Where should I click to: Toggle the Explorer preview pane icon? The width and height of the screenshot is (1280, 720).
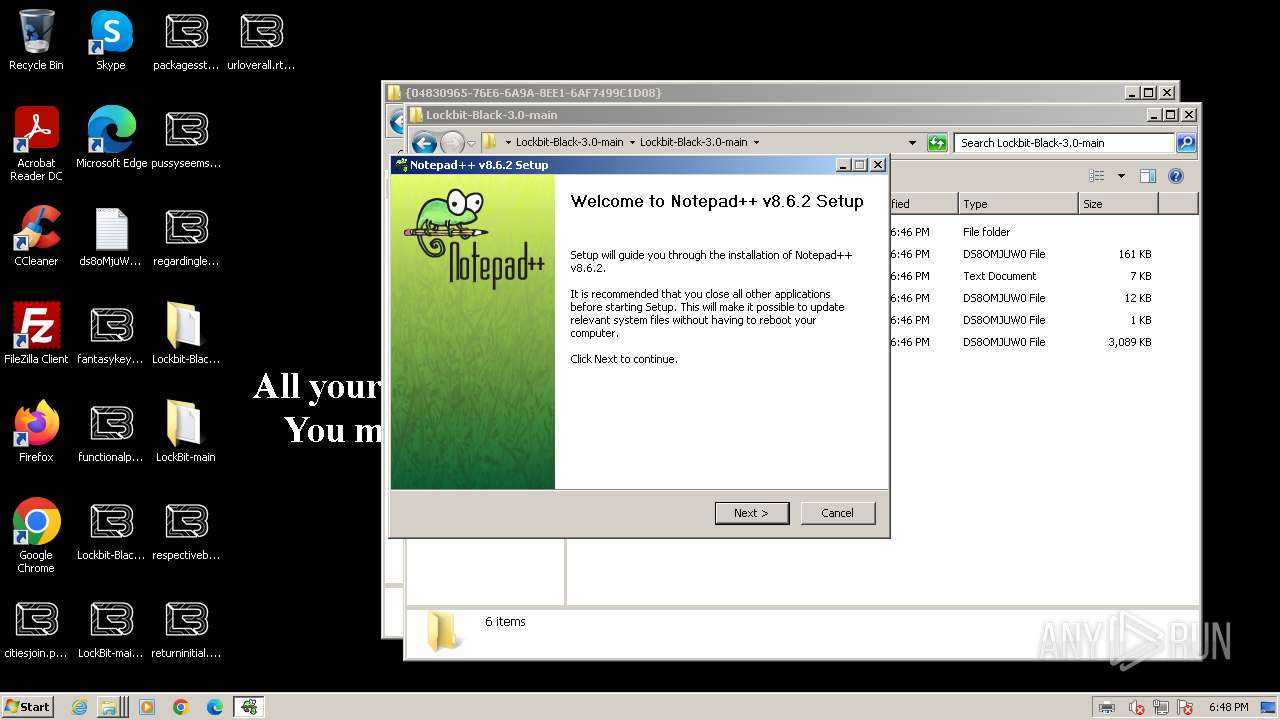[x=1148, y=176]
